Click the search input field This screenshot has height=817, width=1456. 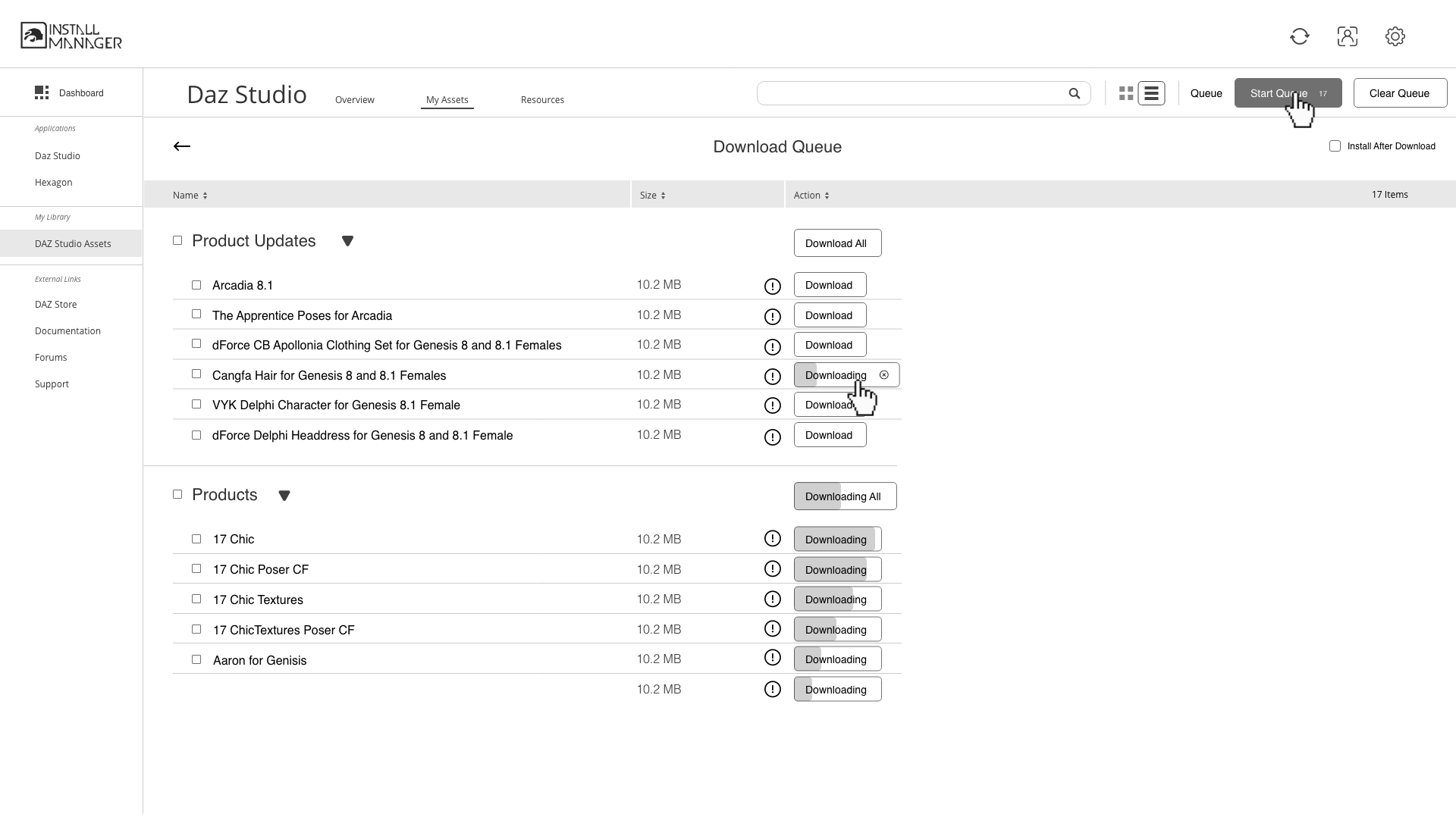point(923,93)
